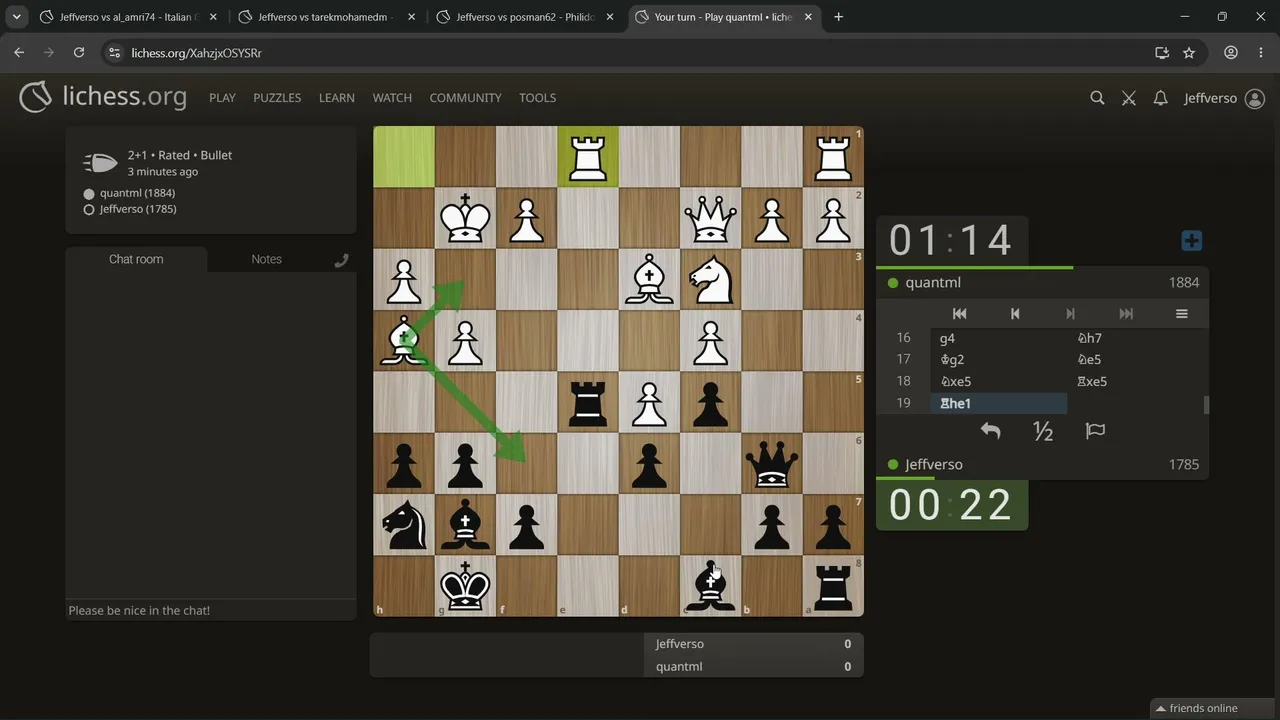This screenshot has width=1280, height=720.
Task: Click the white king on g2
Action: click(465, 218)
